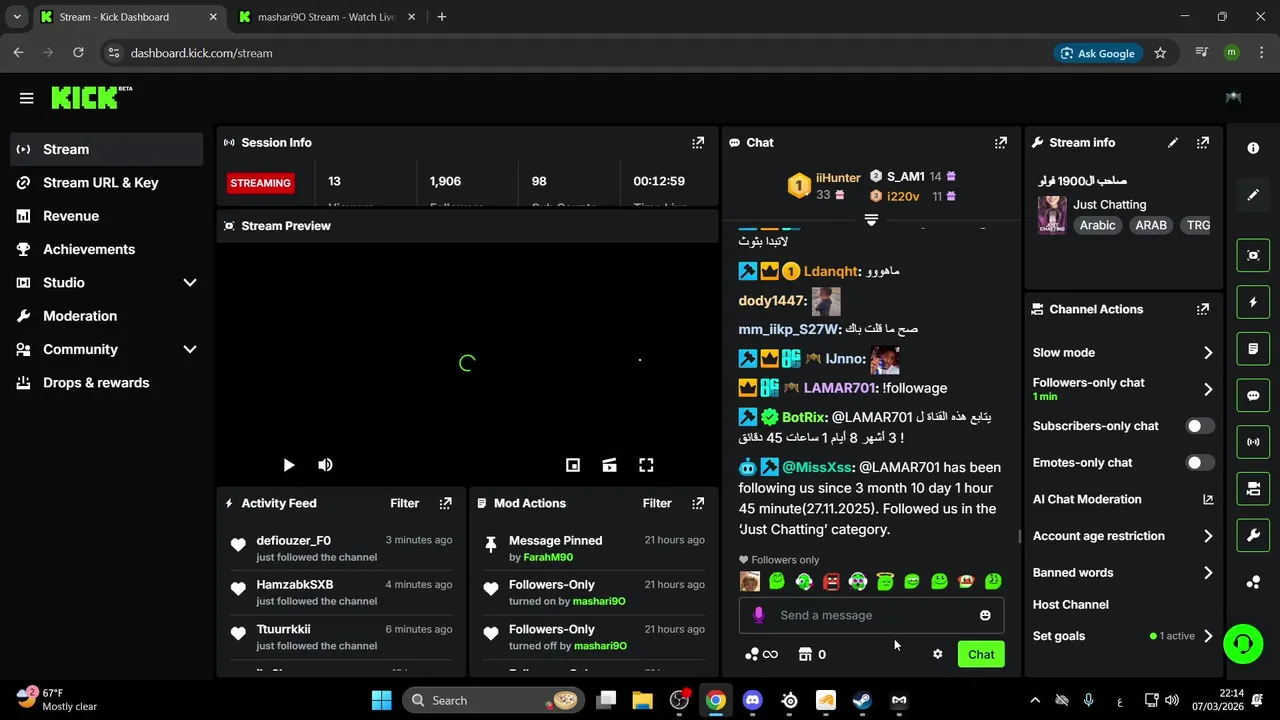Open Followers-only chat options
This screenshot has width=1280, height=720.
click(1123, 389)
